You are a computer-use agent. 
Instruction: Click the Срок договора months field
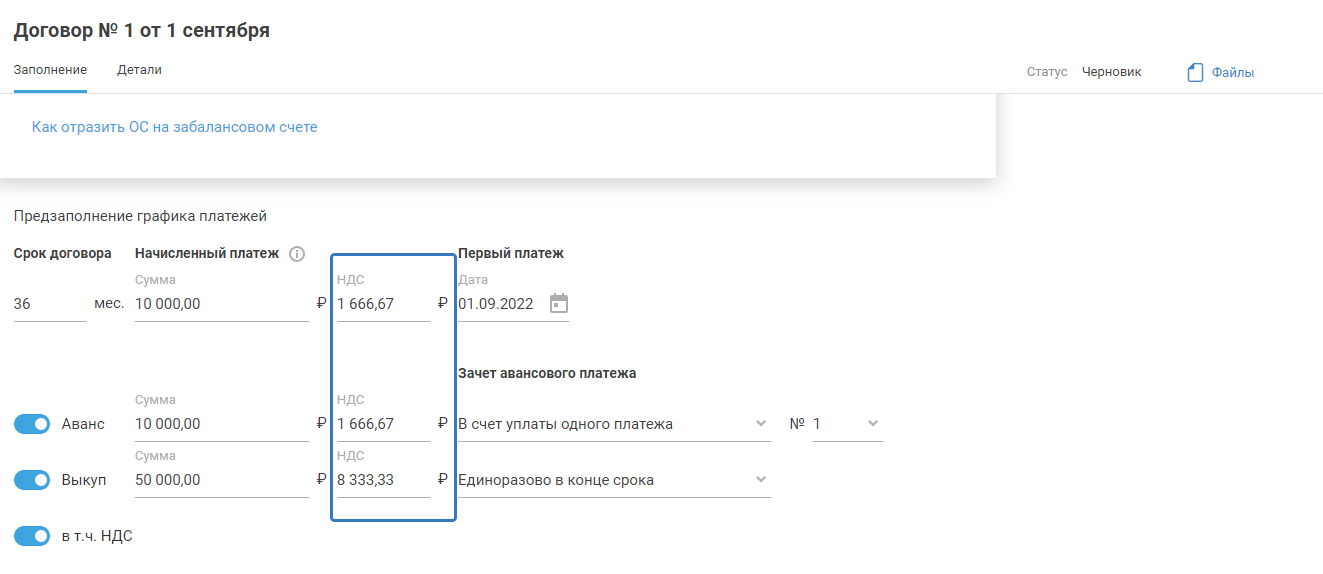tap(49, 304)
